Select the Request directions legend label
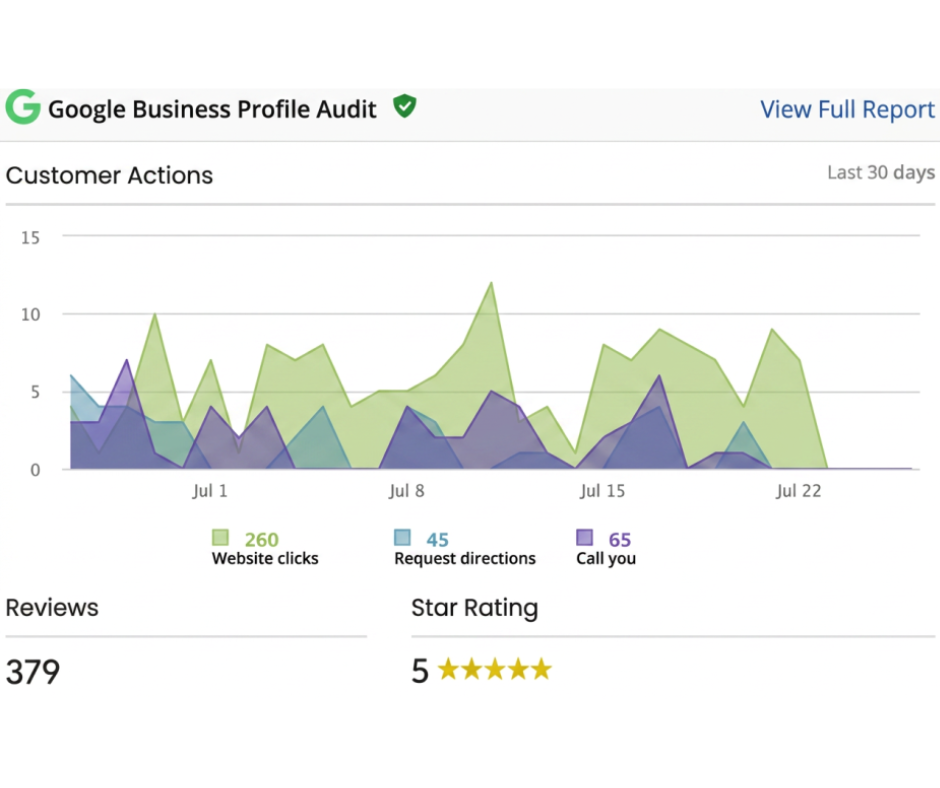 (x=465, y=558)
